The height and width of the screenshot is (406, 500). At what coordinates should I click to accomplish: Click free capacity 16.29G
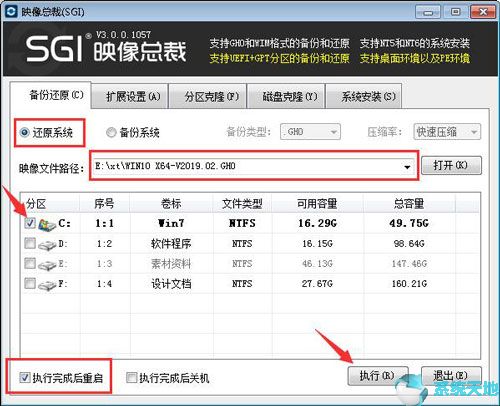(x=317, y=223)
